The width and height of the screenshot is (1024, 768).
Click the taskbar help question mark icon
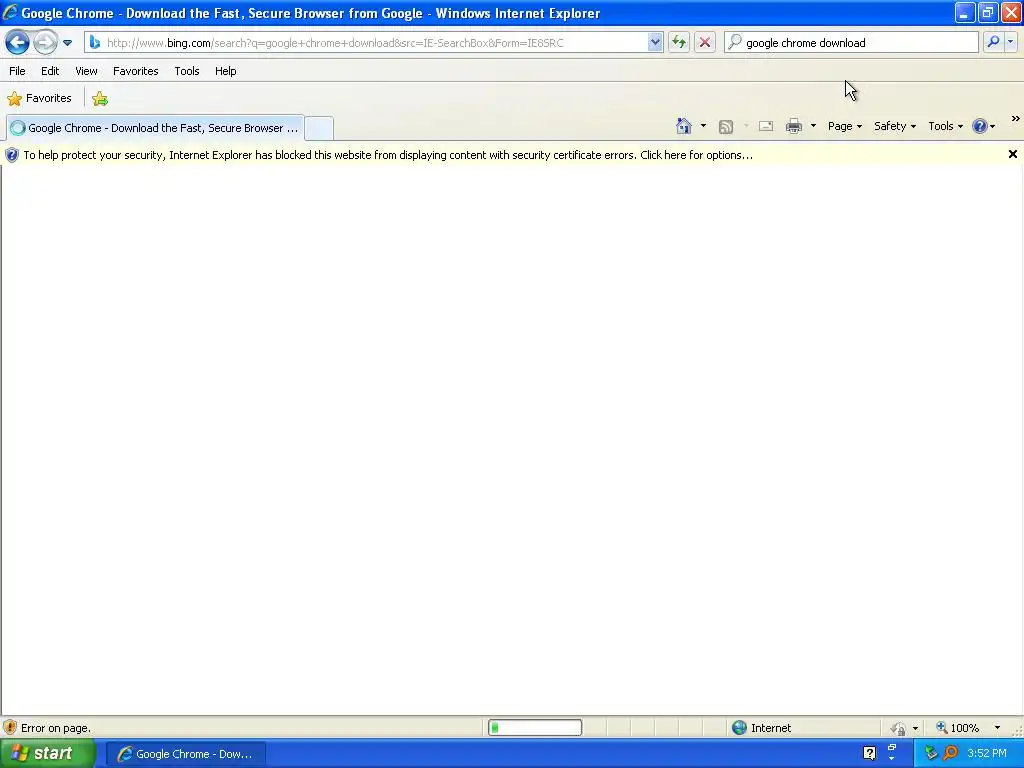(x=869, y=753)
